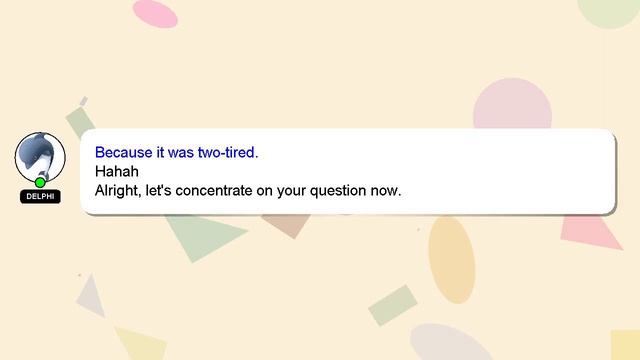Click the Delphi dolphin avatar

click(40, 157)
